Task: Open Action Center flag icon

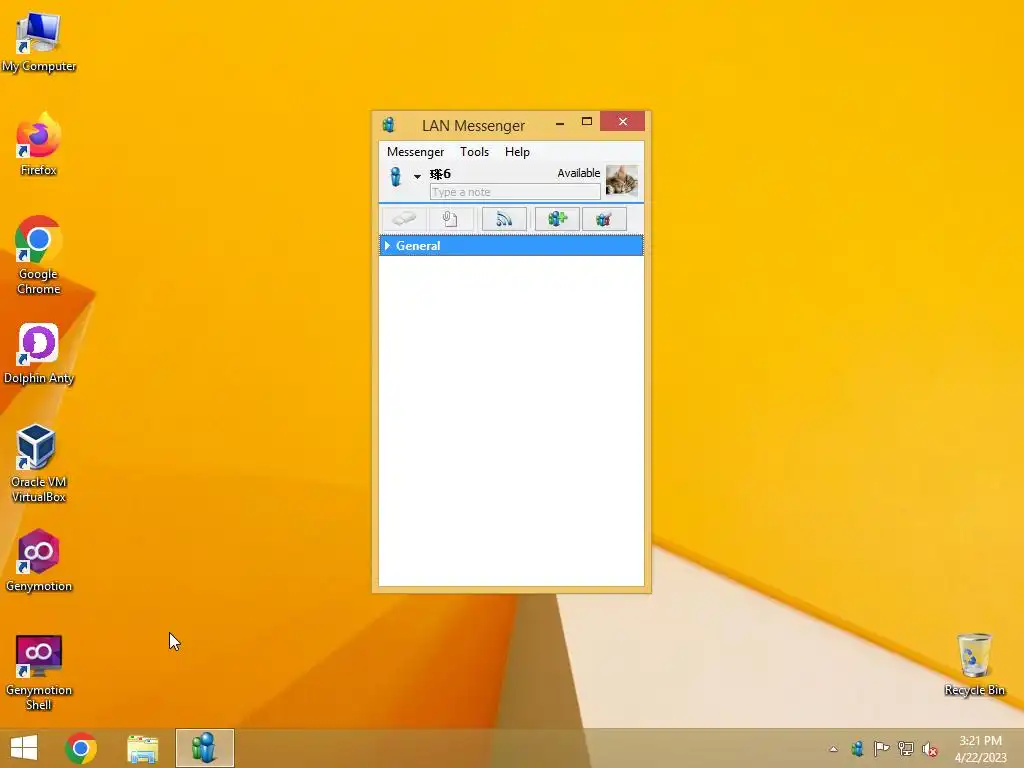Action: 881,749
